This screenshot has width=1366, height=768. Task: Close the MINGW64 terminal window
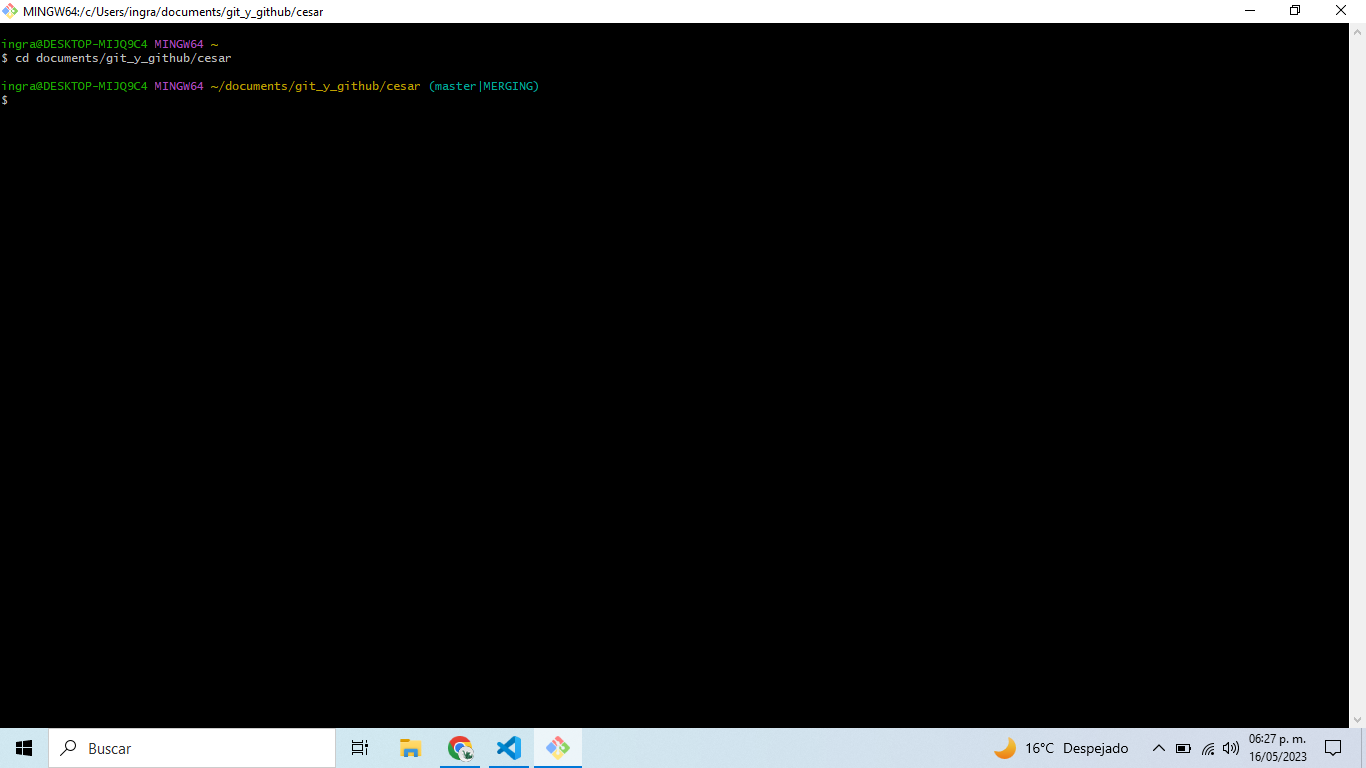(x=1342, y=11)
